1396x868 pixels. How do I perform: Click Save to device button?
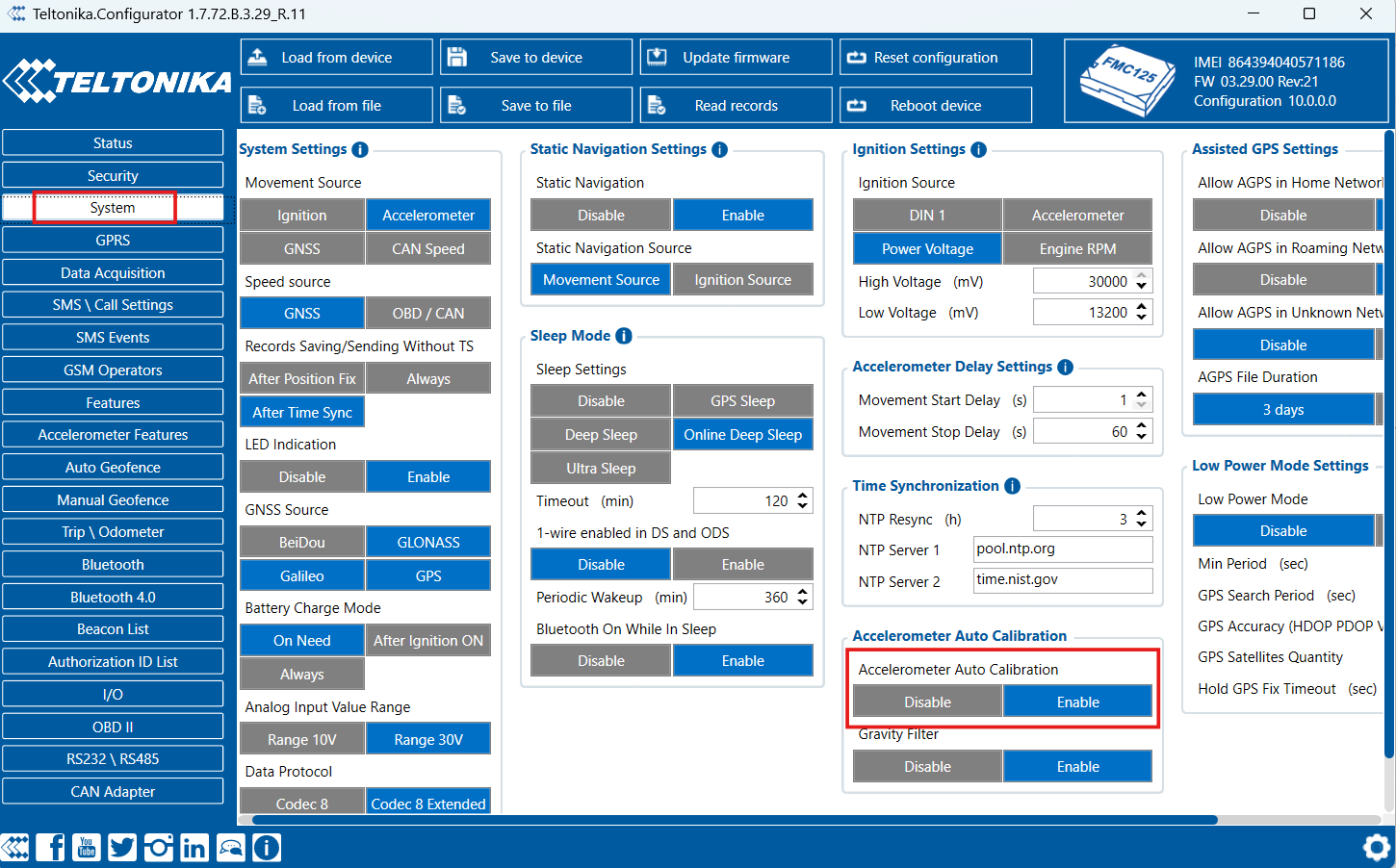(x=536, y=58)
